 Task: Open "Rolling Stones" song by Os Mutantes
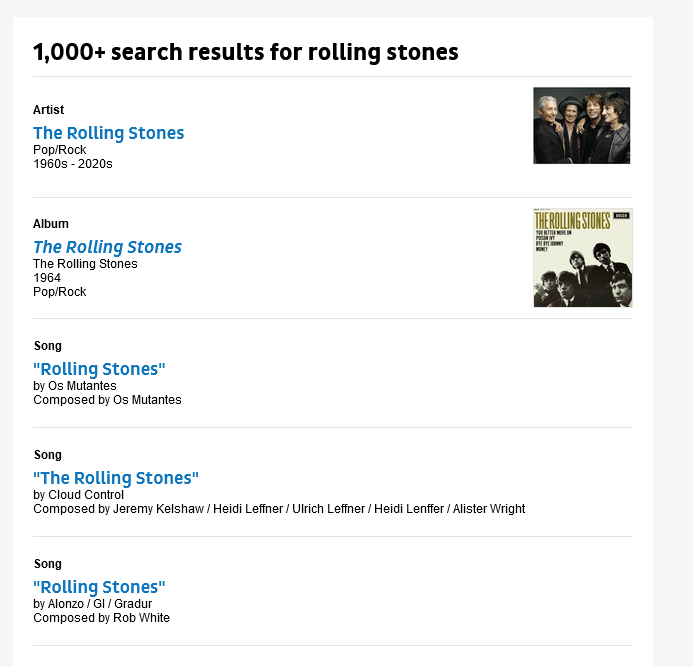pyautogui.click(x=99, y=369)
